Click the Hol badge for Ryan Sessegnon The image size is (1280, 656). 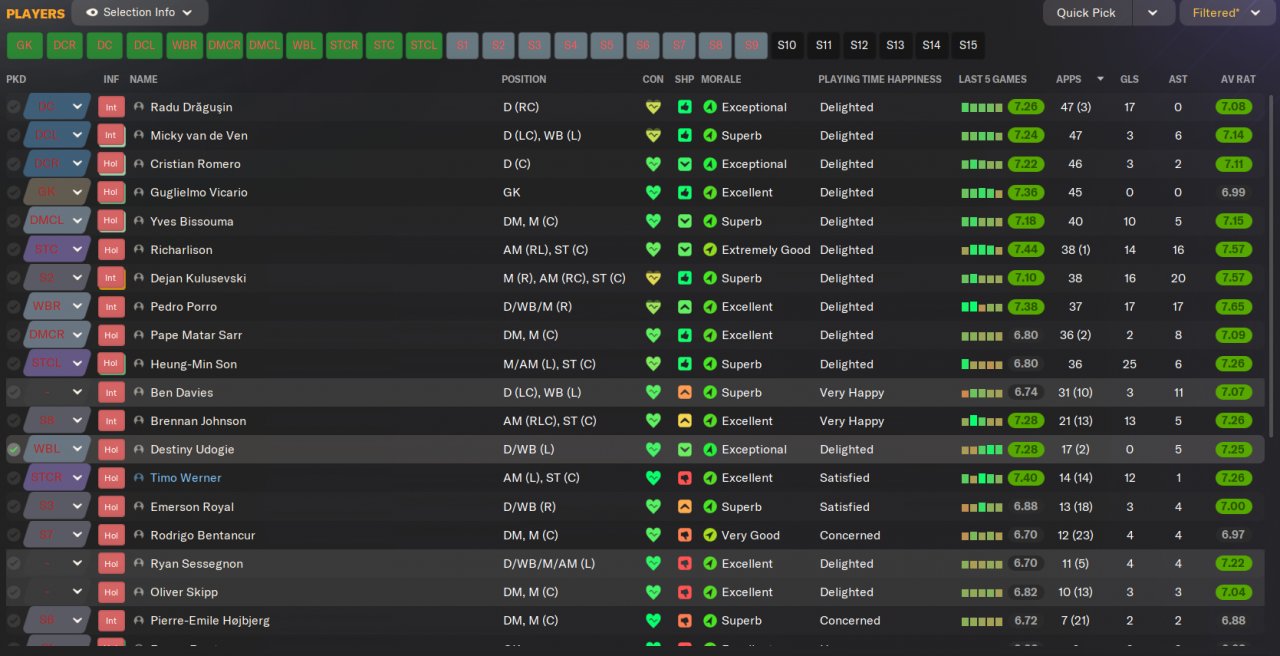pos(111,563)
